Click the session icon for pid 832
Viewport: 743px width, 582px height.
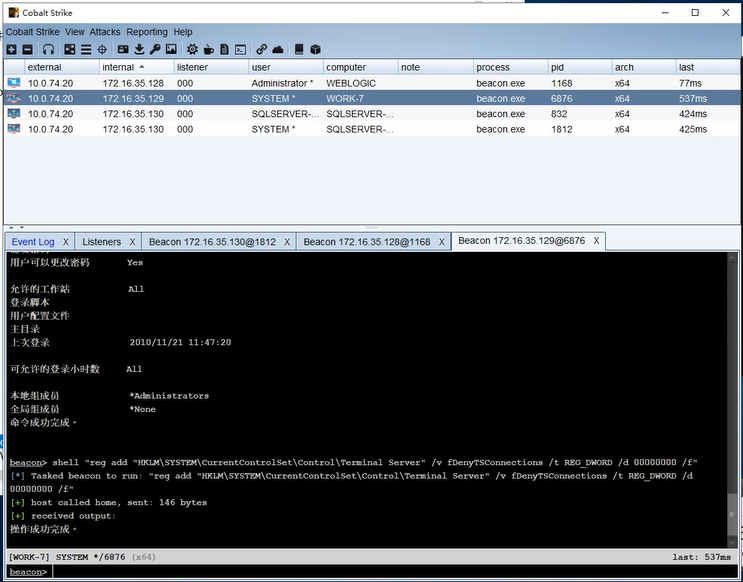14,114
